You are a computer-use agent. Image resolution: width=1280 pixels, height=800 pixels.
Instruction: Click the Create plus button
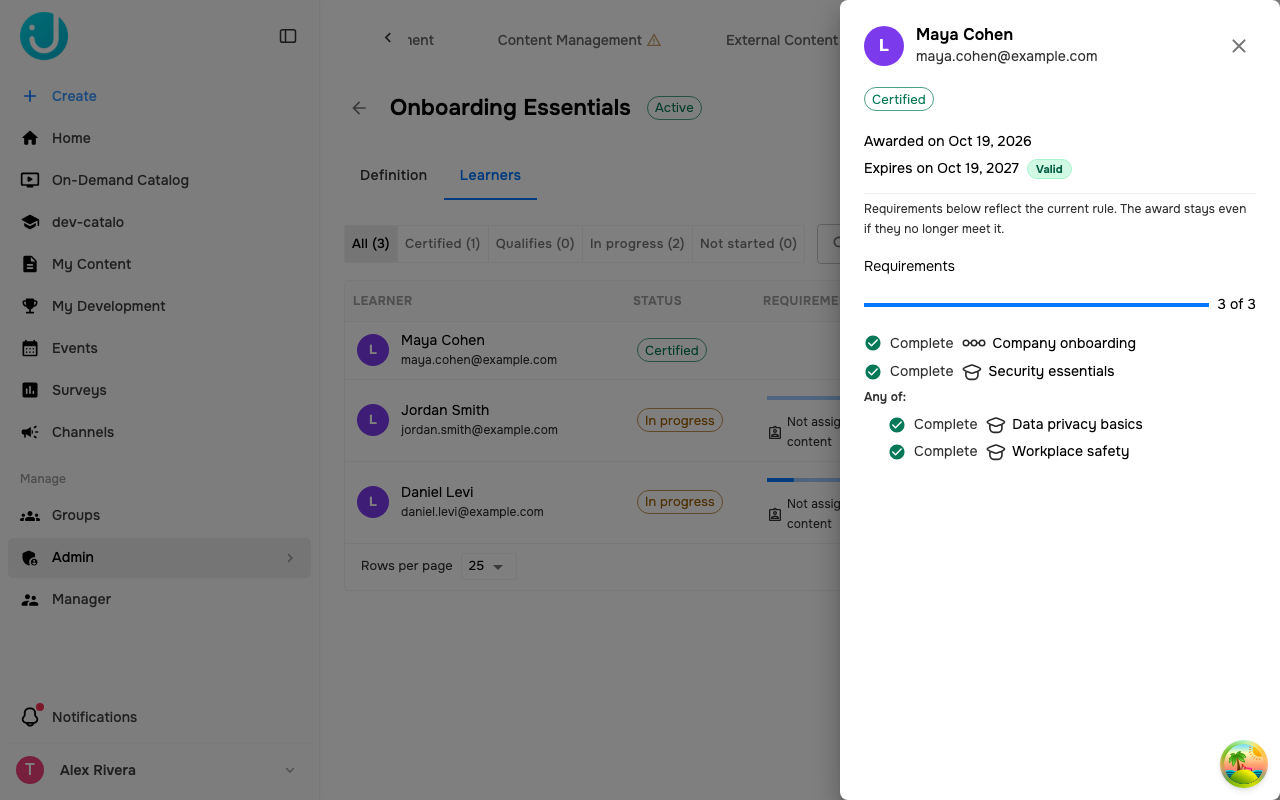click(60, 96)
